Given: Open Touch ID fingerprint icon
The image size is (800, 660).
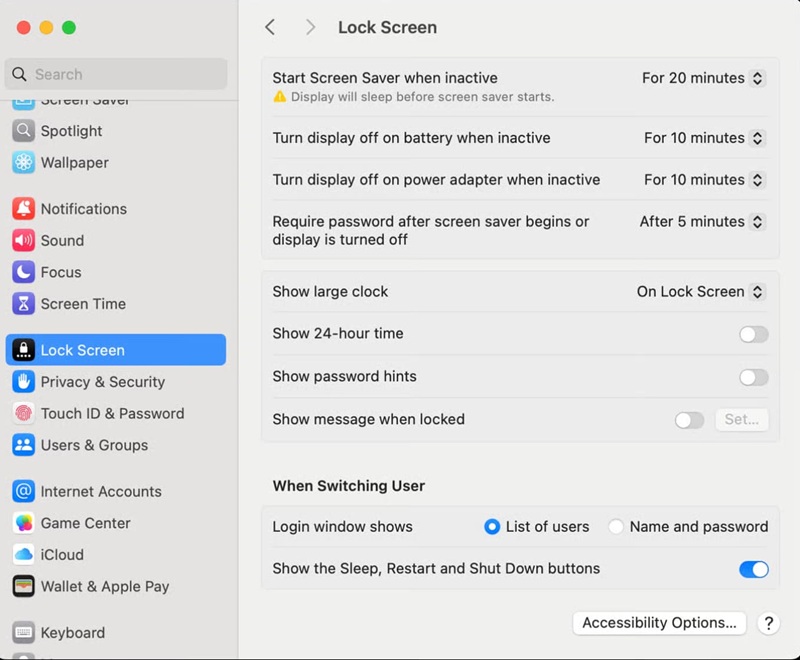Looking at the screenshot, I should click(x=23, y=413).
